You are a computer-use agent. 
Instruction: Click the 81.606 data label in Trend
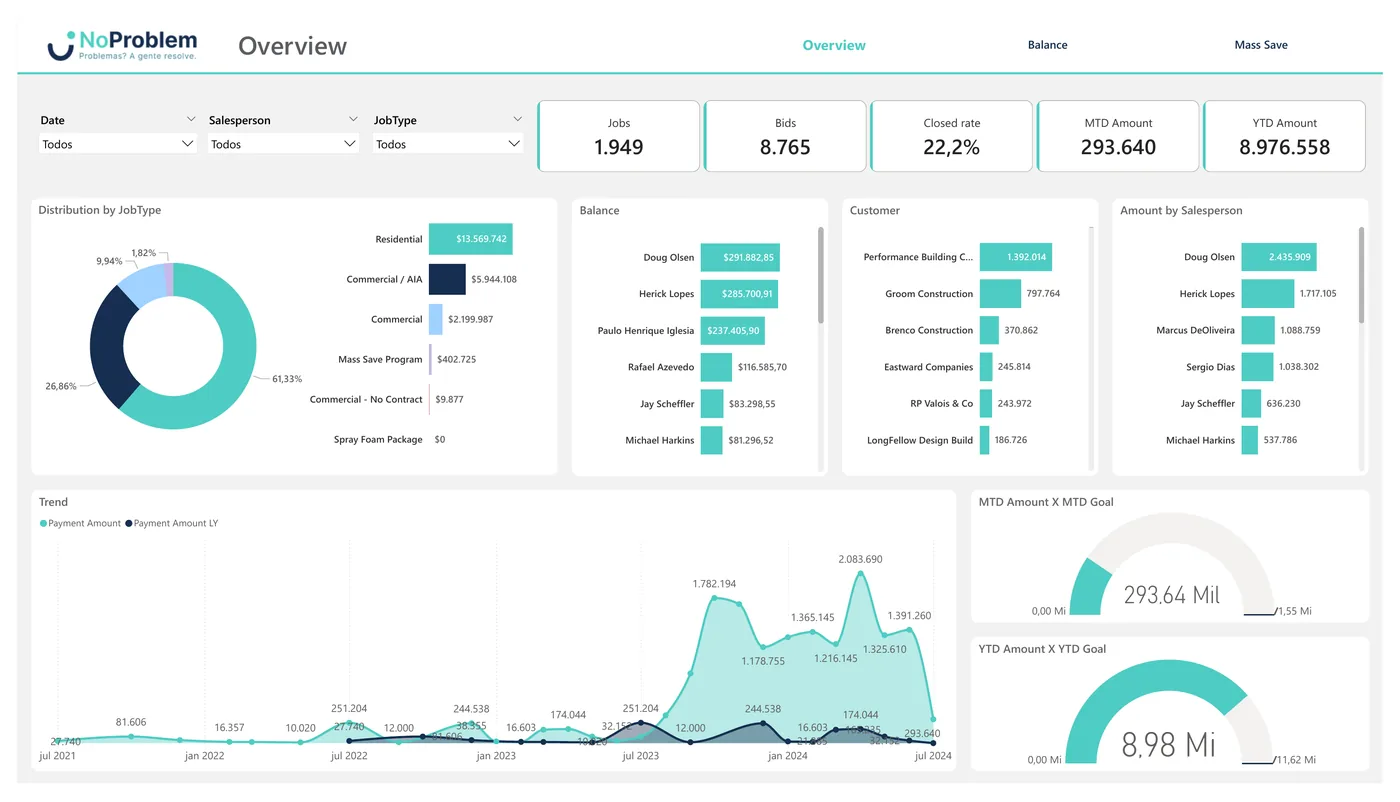tap(131, 722)
